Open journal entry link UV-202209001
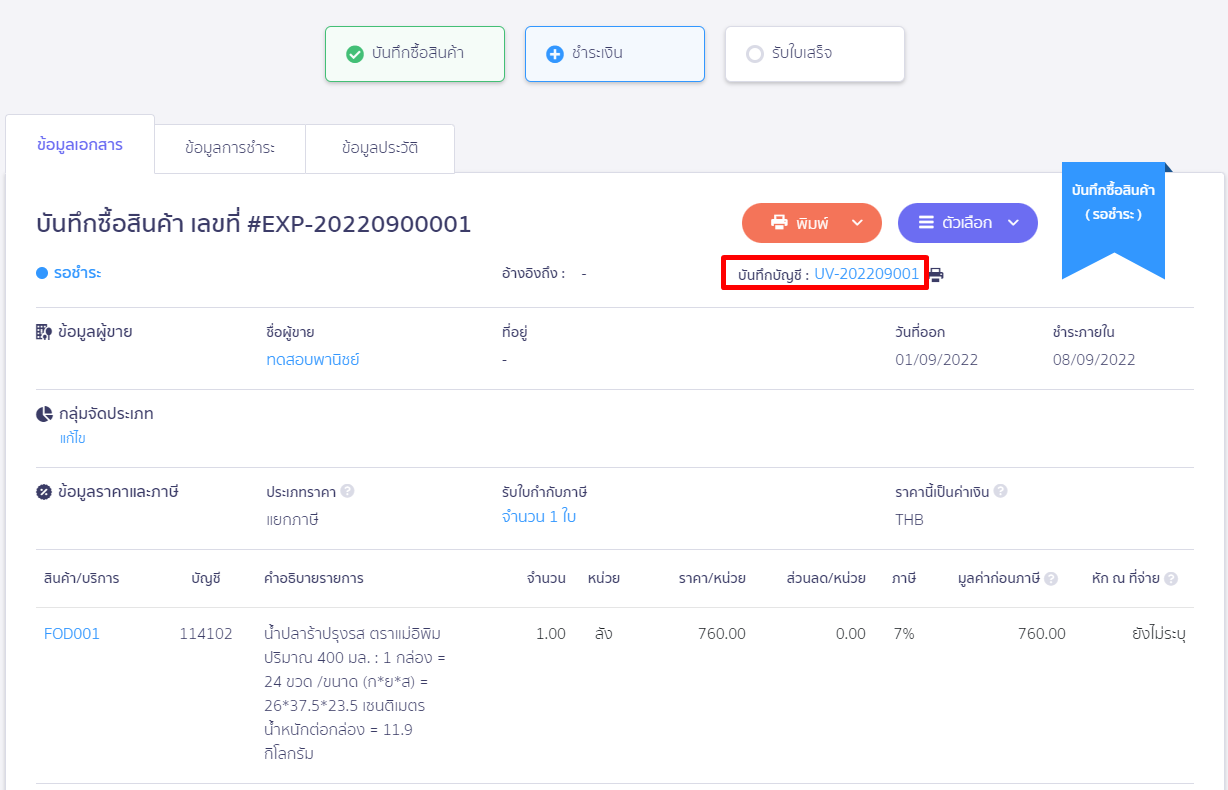Viewport: 1228px width, 790px height. pos(866,274)
